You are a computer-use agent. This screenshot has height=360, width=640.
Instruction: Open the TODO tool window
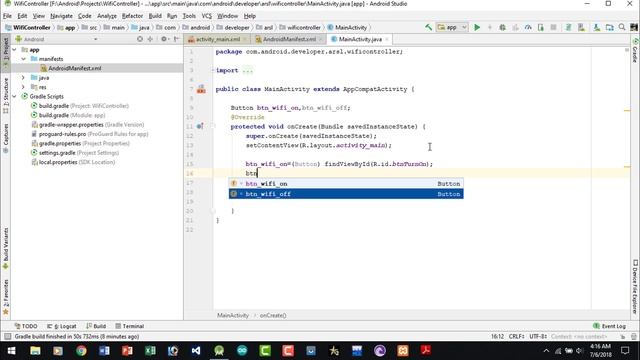(x=26, y=326)
